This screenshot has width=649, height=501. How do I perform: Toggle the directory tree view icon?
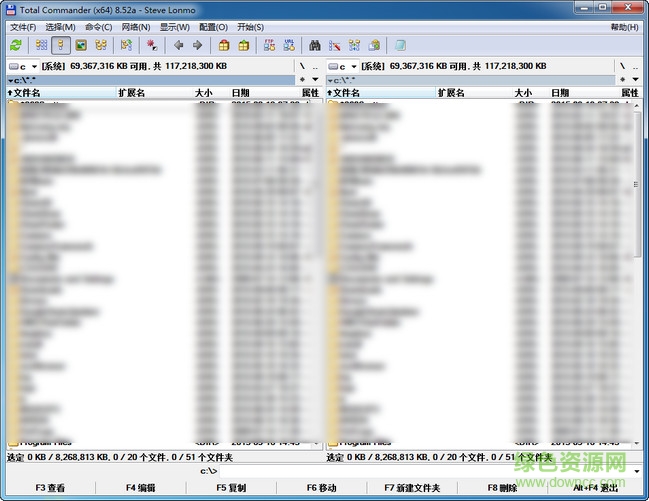[101, 45]
